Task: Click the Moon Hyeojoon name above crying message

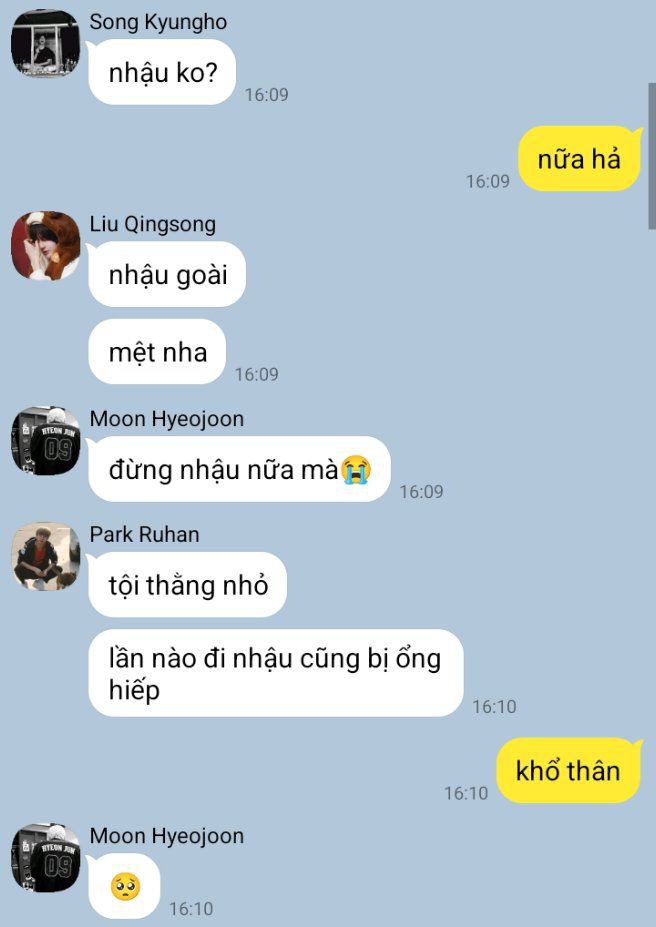Action: [167, 419]
